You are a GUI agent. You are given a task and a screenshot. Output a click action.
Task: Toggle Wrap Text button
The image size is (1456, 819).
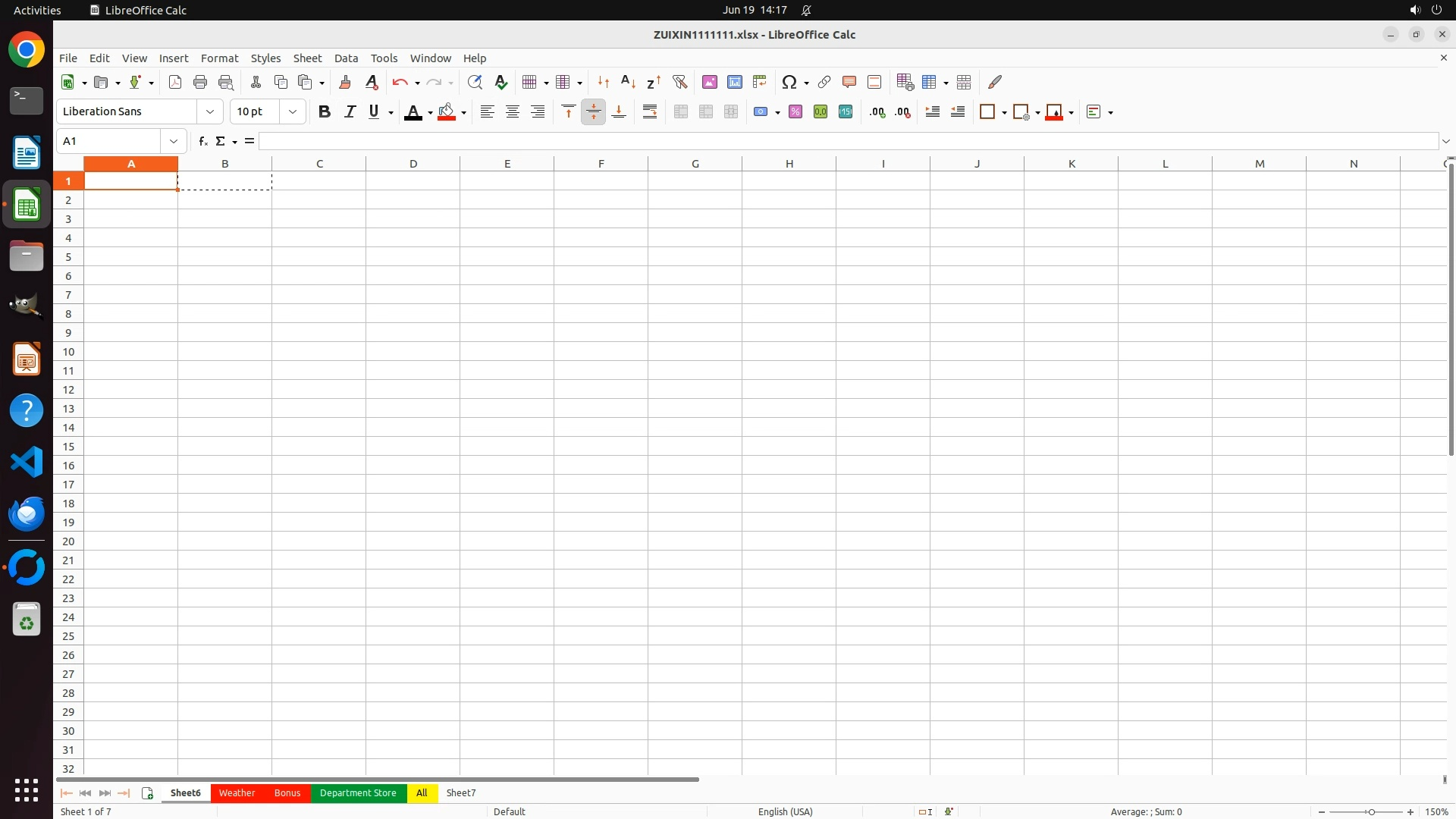650,111
